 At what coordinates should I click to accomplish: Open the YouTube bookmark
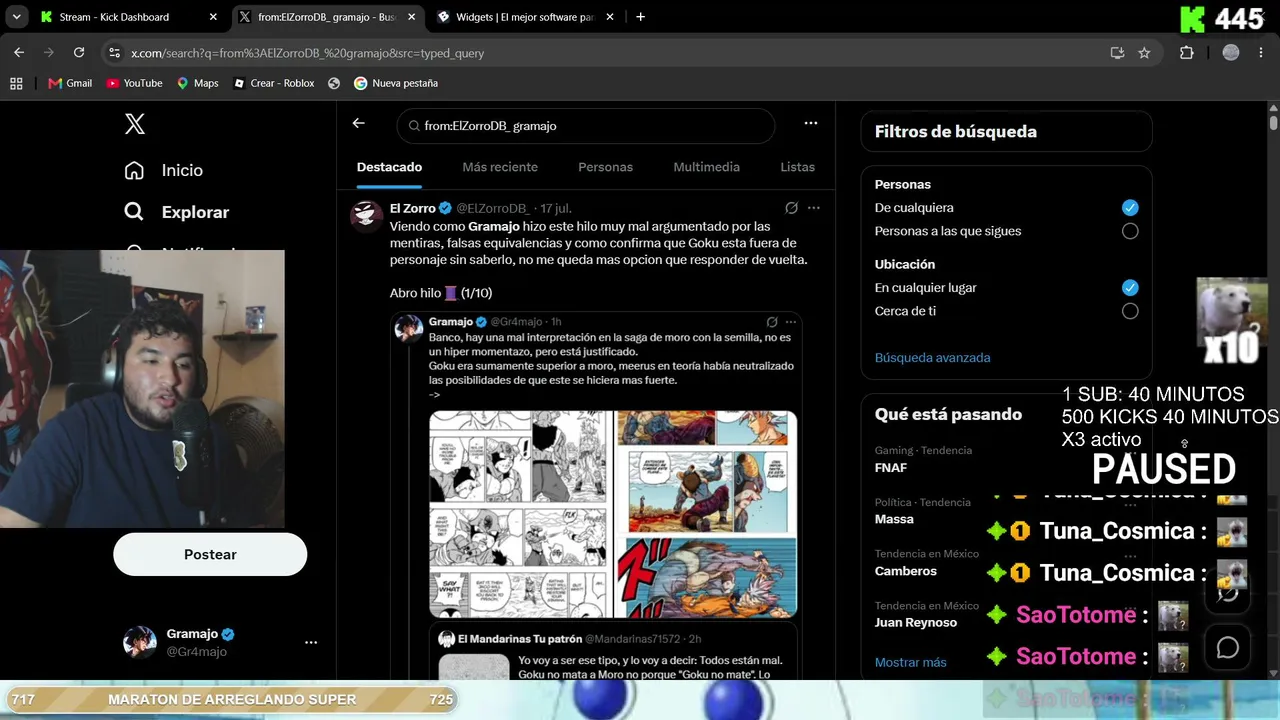click(x=134, y=83)
